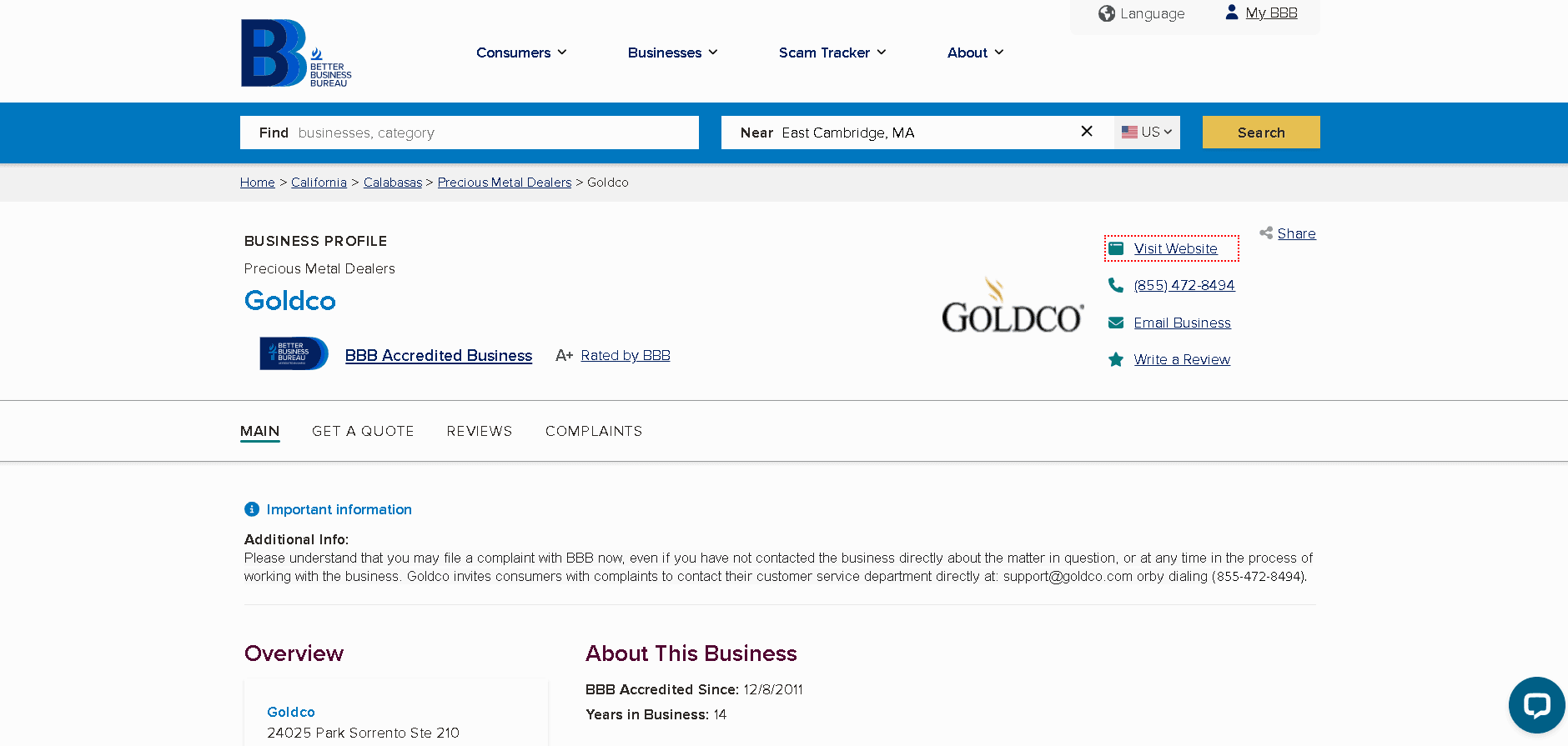Click the 24025 Park Sorrento address
1568x746 pixels.
(363, 733)
